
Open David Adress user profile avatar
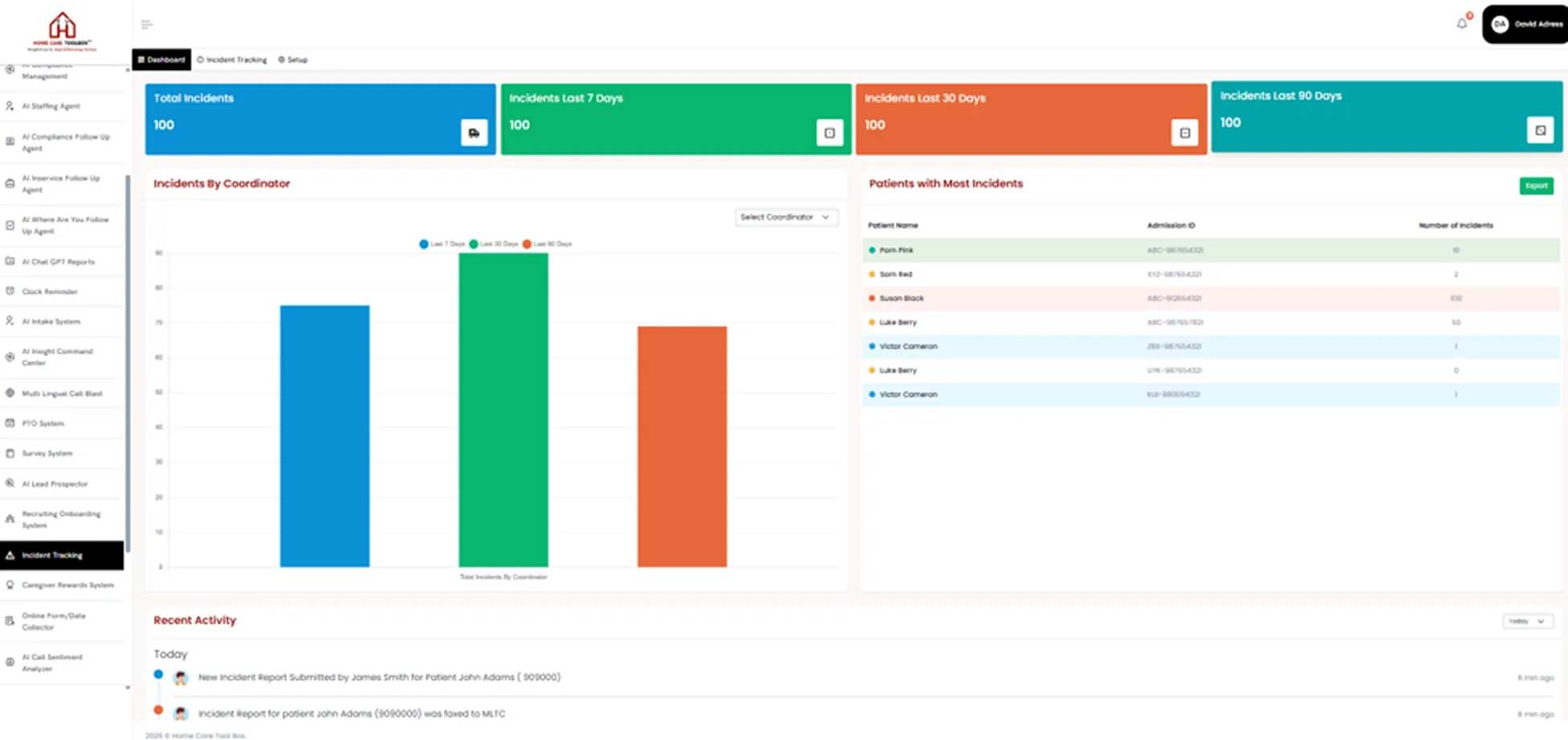coord(1500,24)
